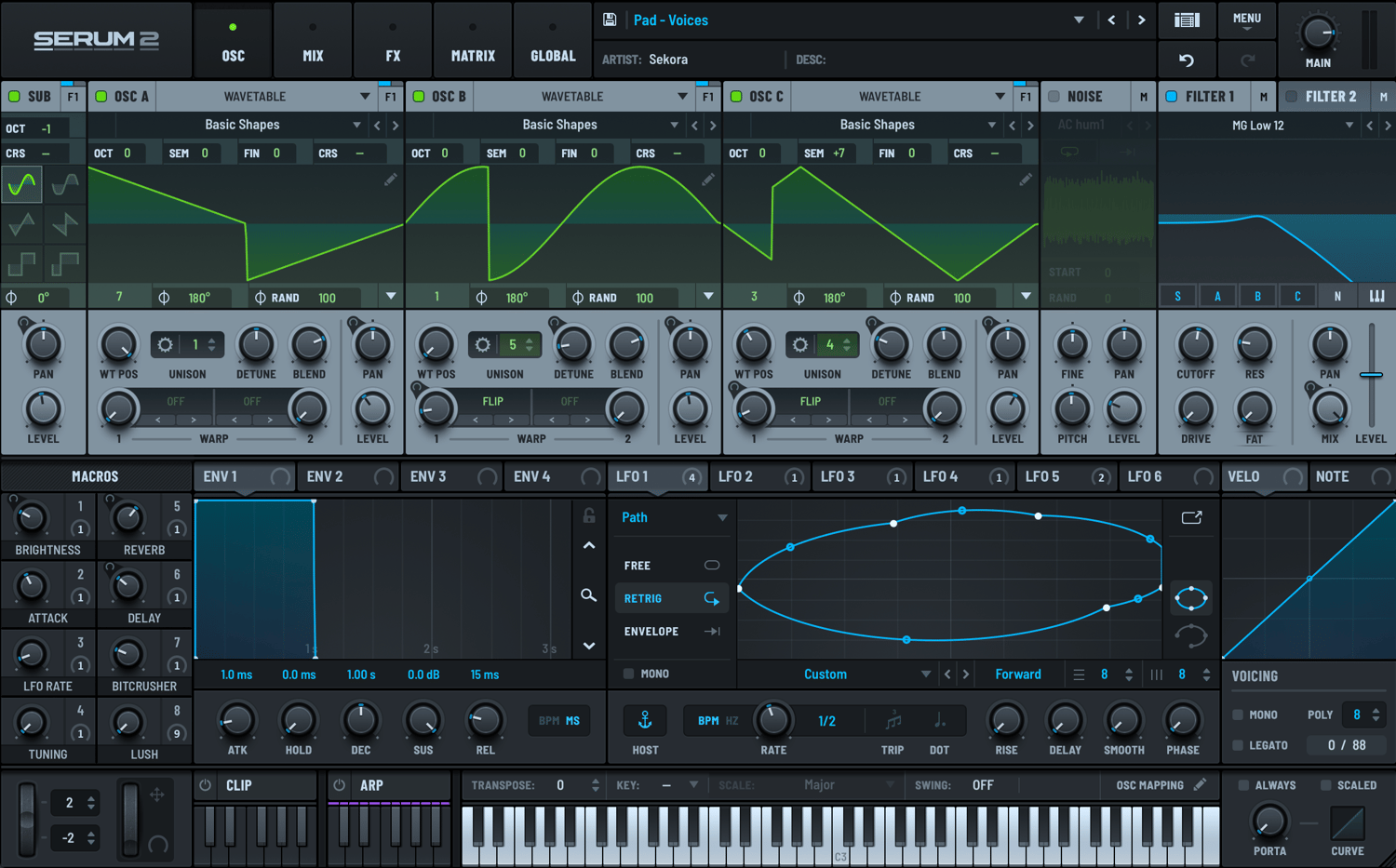Click the save preset floppy disk icon

(610, 20)
